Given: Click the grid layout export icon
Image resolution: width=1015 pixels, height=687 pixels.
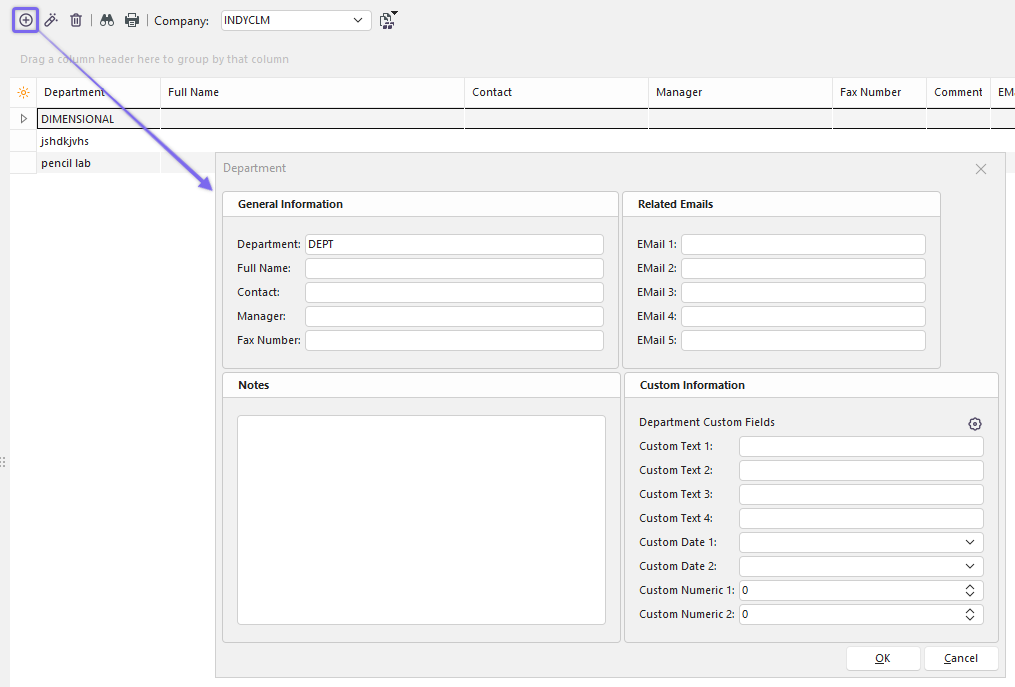Looking at the screenshot, I should pyautogui.click(x=388, y=20).
